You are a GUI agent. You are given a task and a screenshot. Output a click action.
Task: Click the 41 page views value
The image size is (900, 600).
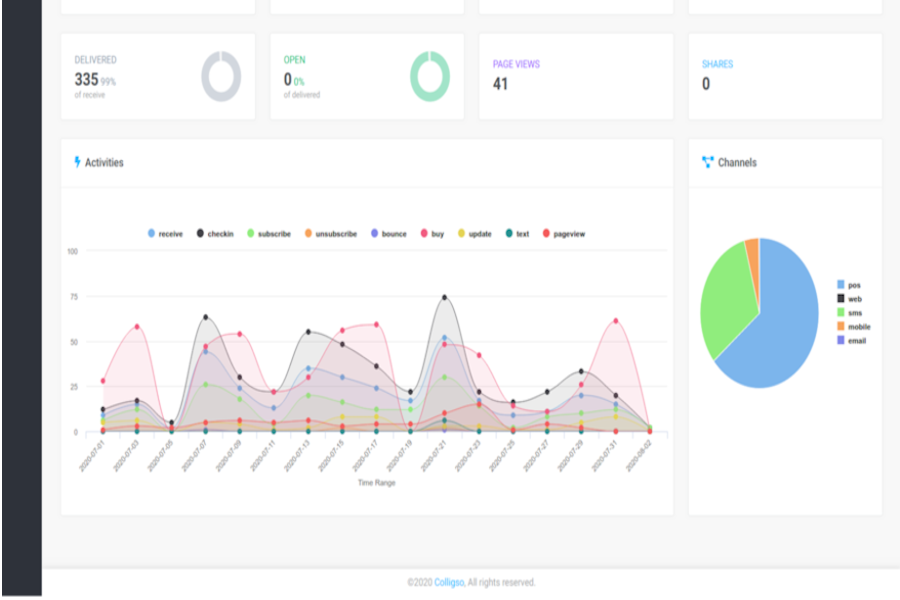(500, 84)
